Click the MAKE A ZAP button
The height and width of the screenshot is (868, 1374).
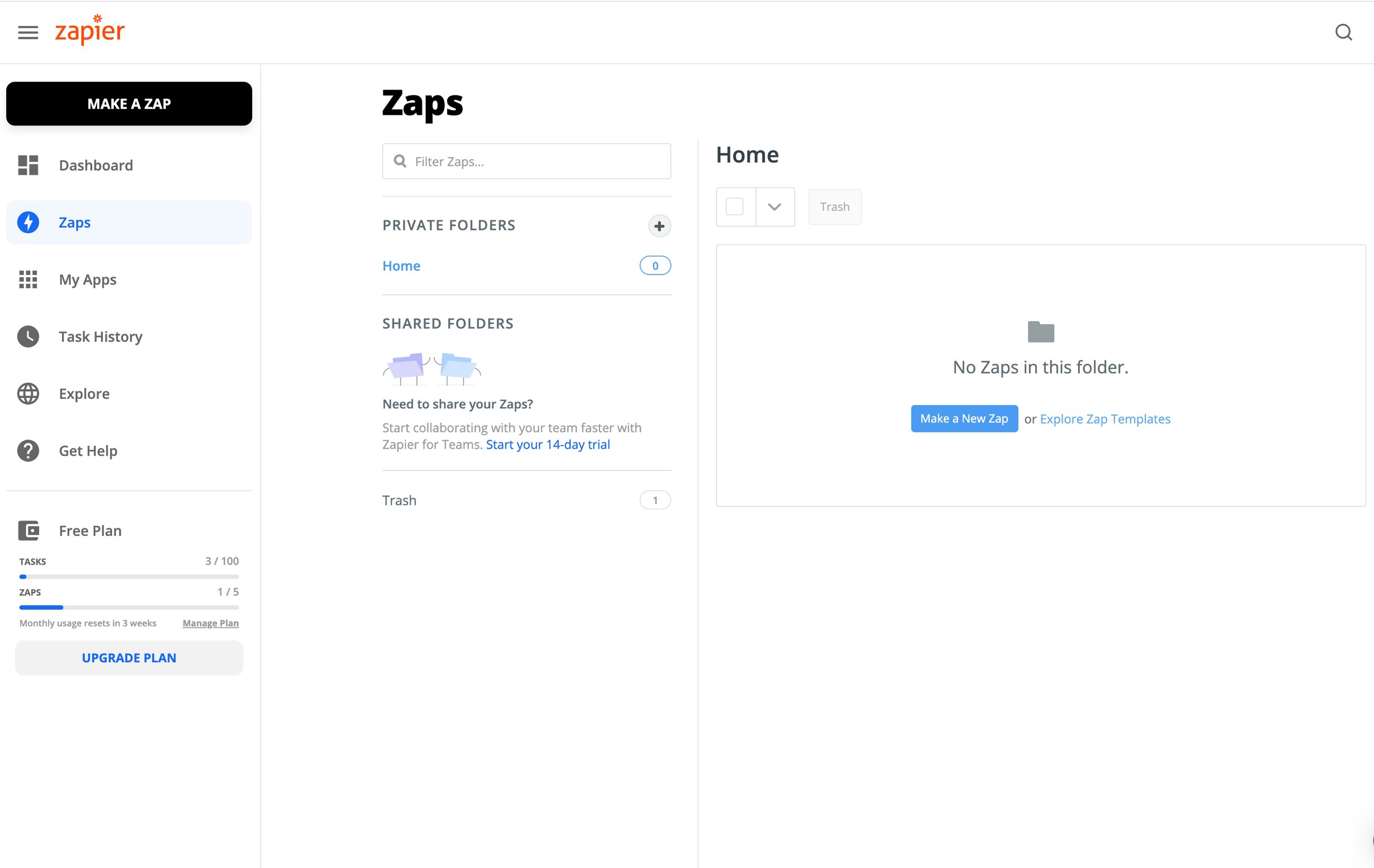[128, 103]
